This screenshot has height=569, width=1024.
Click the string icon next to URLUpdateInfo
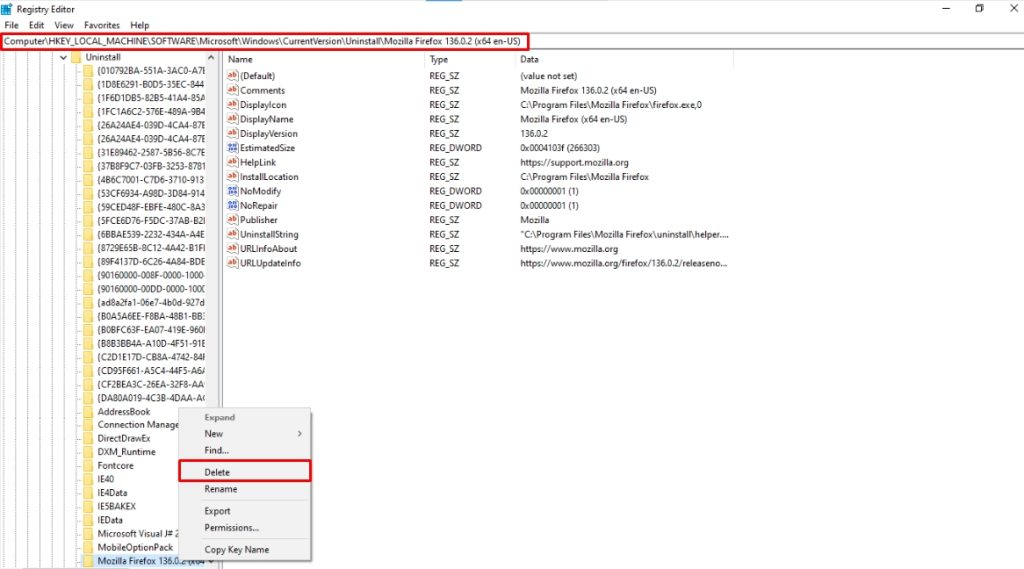point(232,263)
